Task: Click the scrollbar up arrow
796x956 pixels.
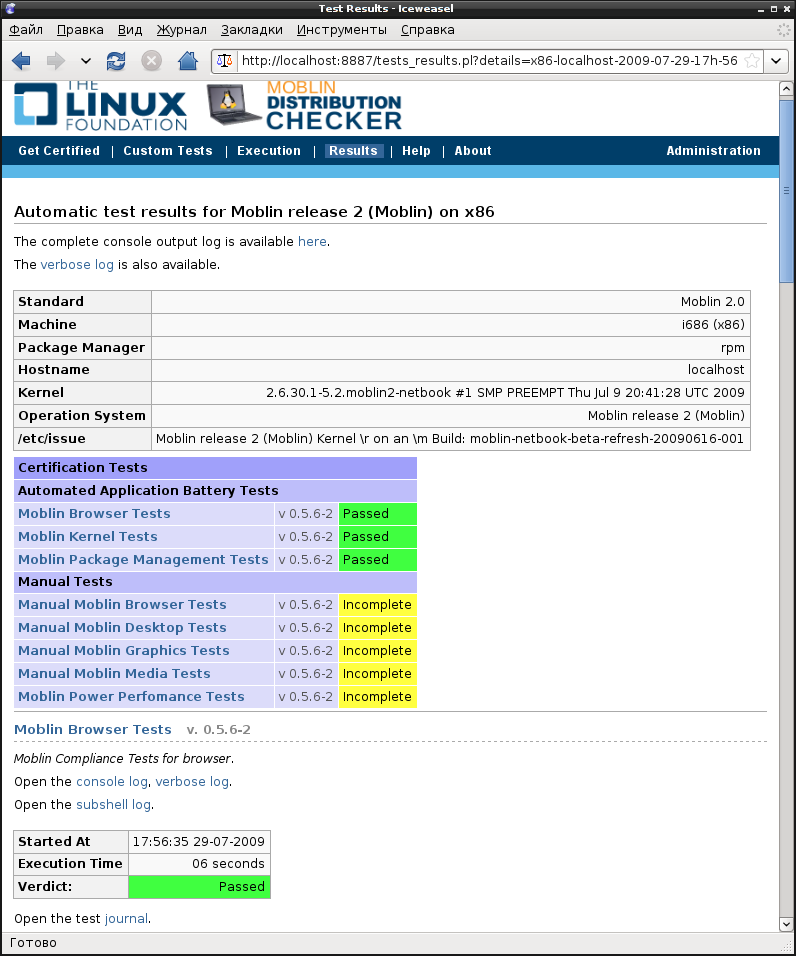Action: click(786, 89)
